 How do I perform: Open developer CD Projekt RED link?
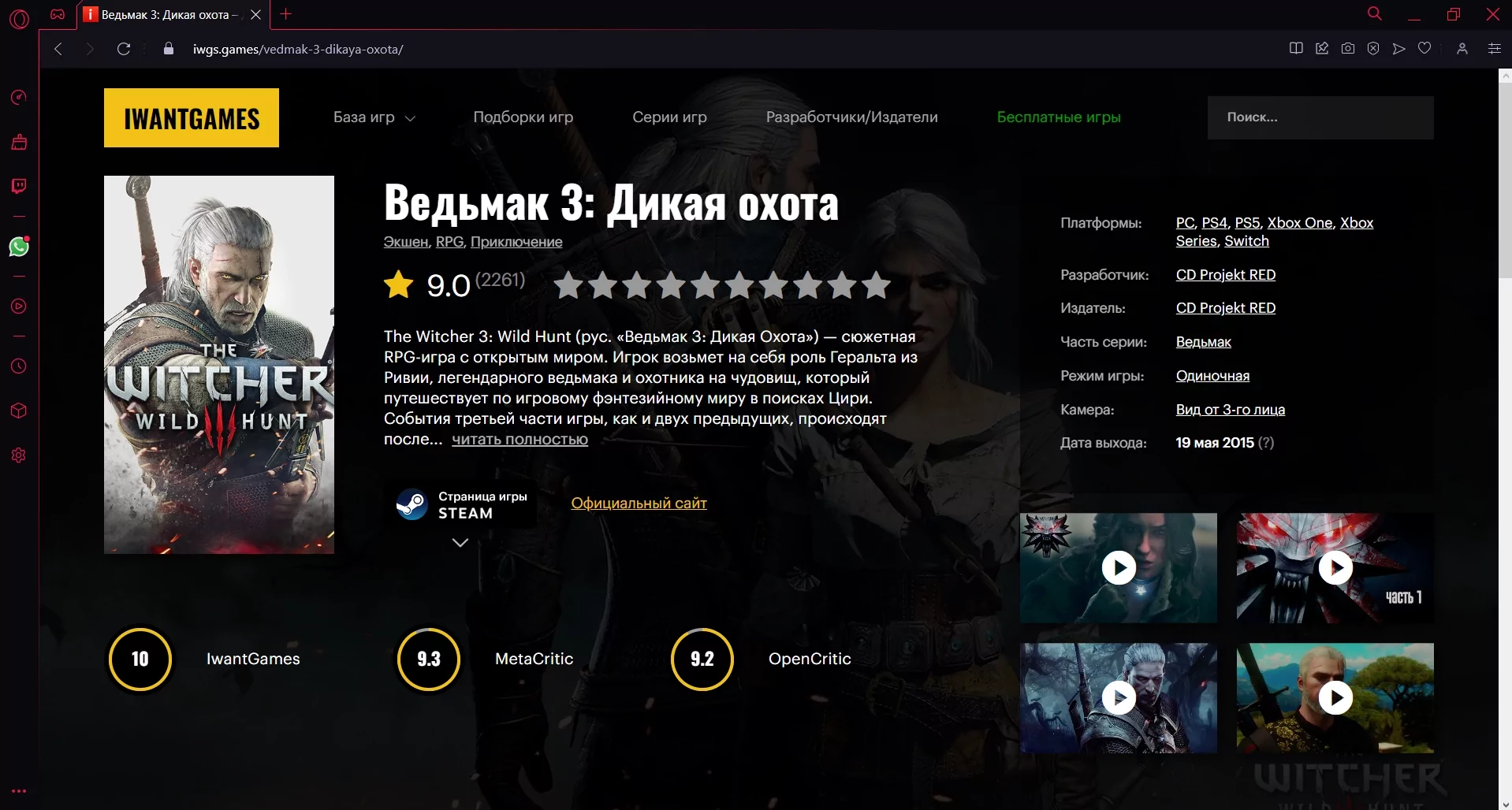1226,275
